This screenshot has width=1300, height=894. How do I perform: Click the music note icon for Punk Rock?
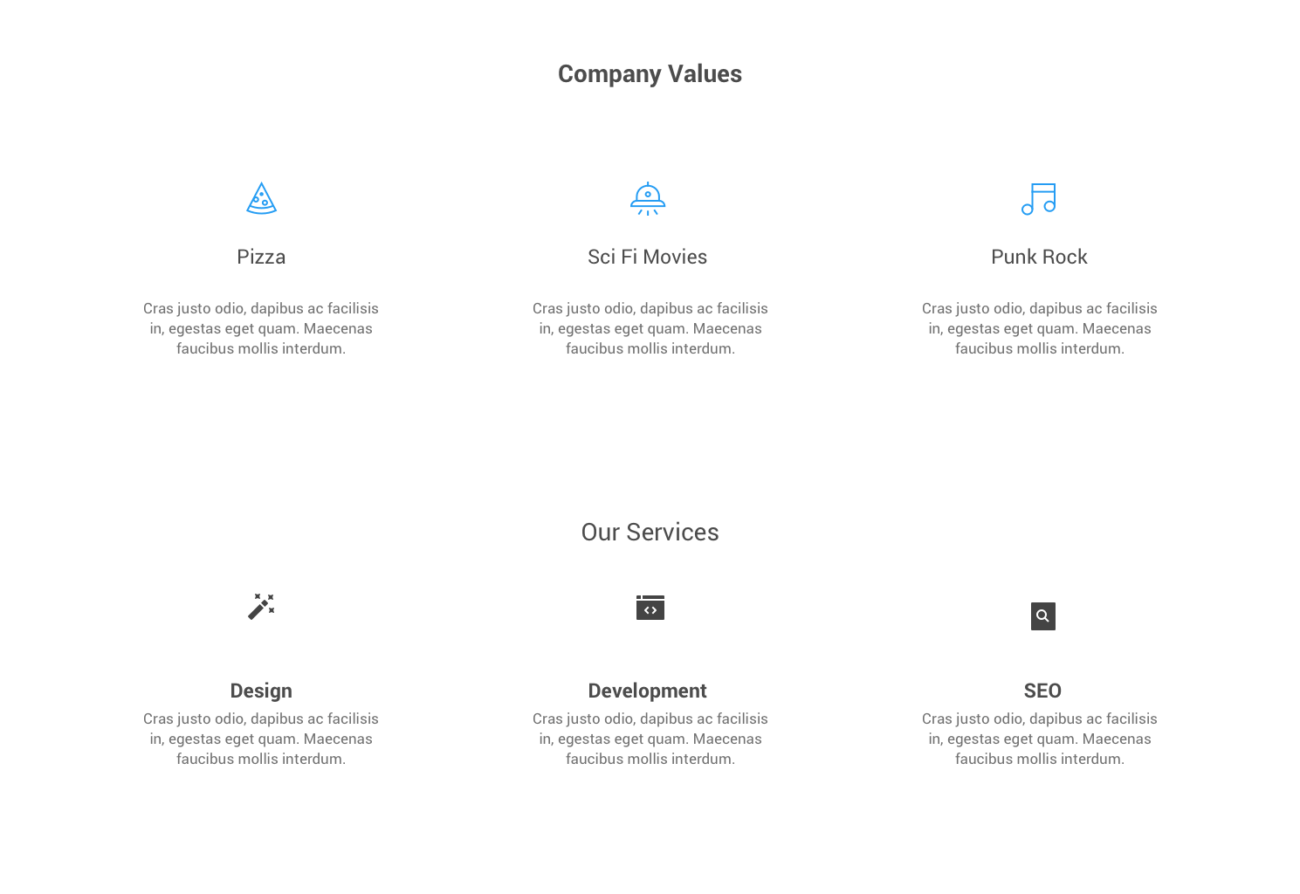coord(1039,199)
